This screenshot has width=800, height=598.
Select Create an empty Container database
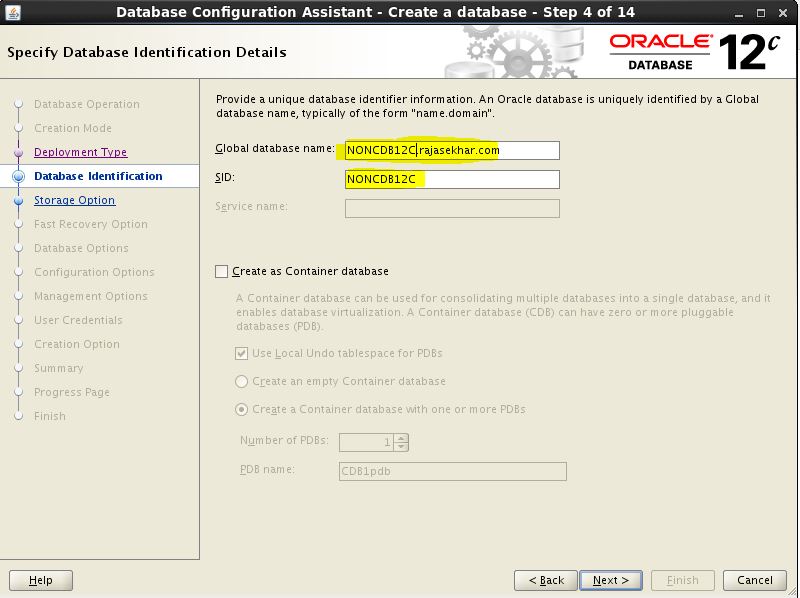point(242,381)
